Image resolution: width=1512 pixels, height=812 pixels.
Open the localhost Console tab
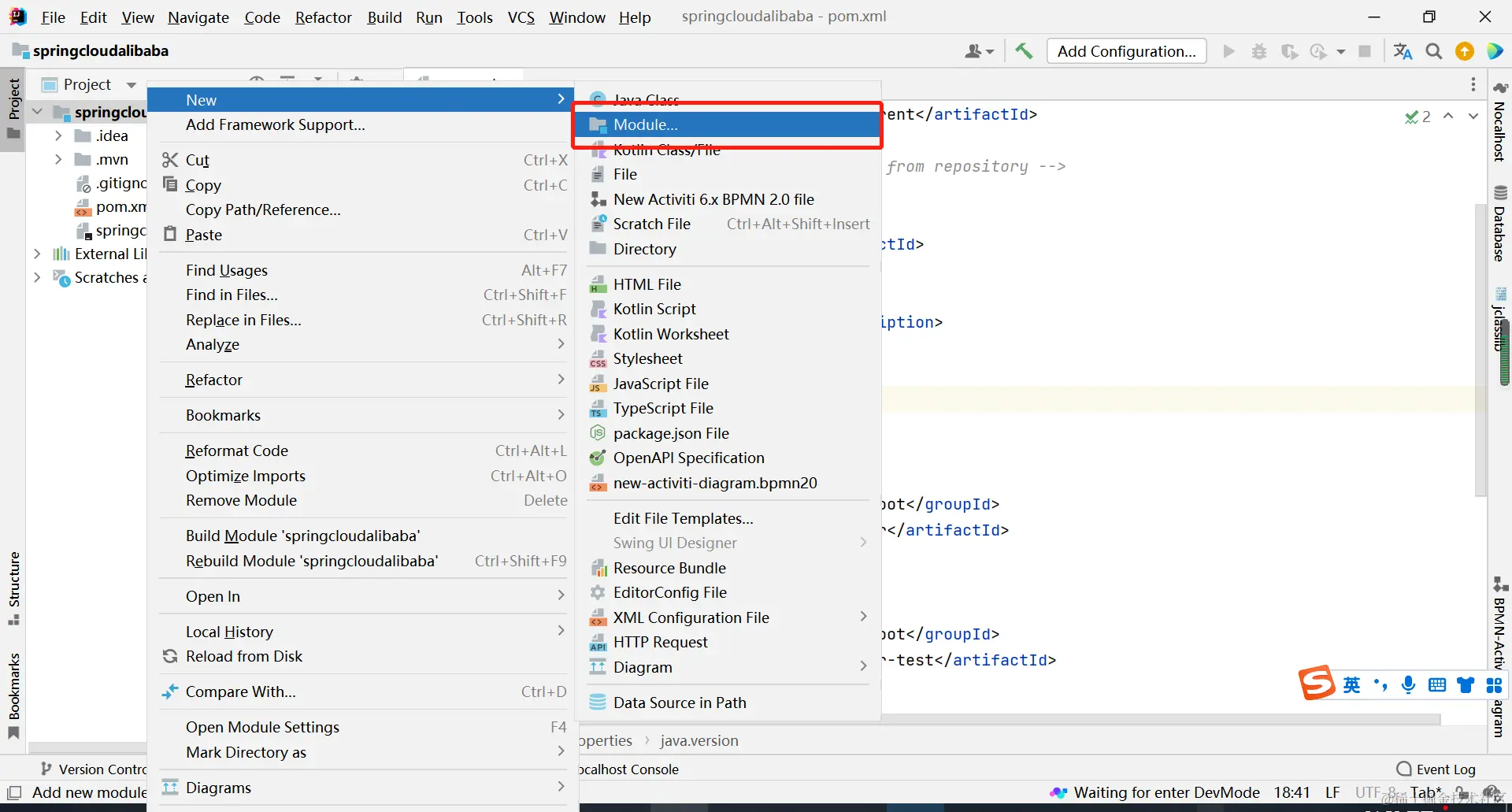click(x=629, y=769)
